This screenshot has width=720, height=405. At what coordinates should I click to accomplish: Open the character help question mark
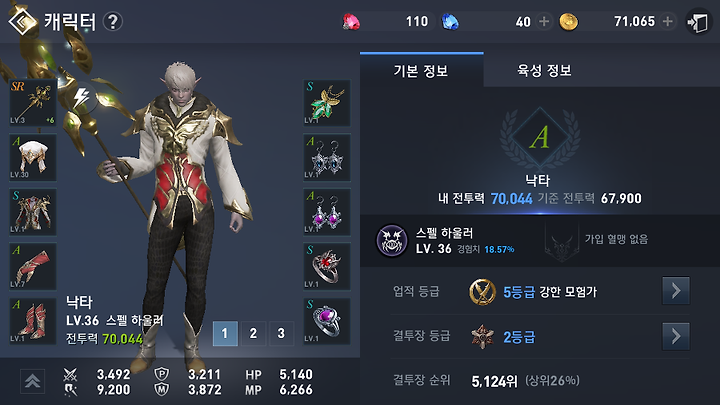point(112,22)
